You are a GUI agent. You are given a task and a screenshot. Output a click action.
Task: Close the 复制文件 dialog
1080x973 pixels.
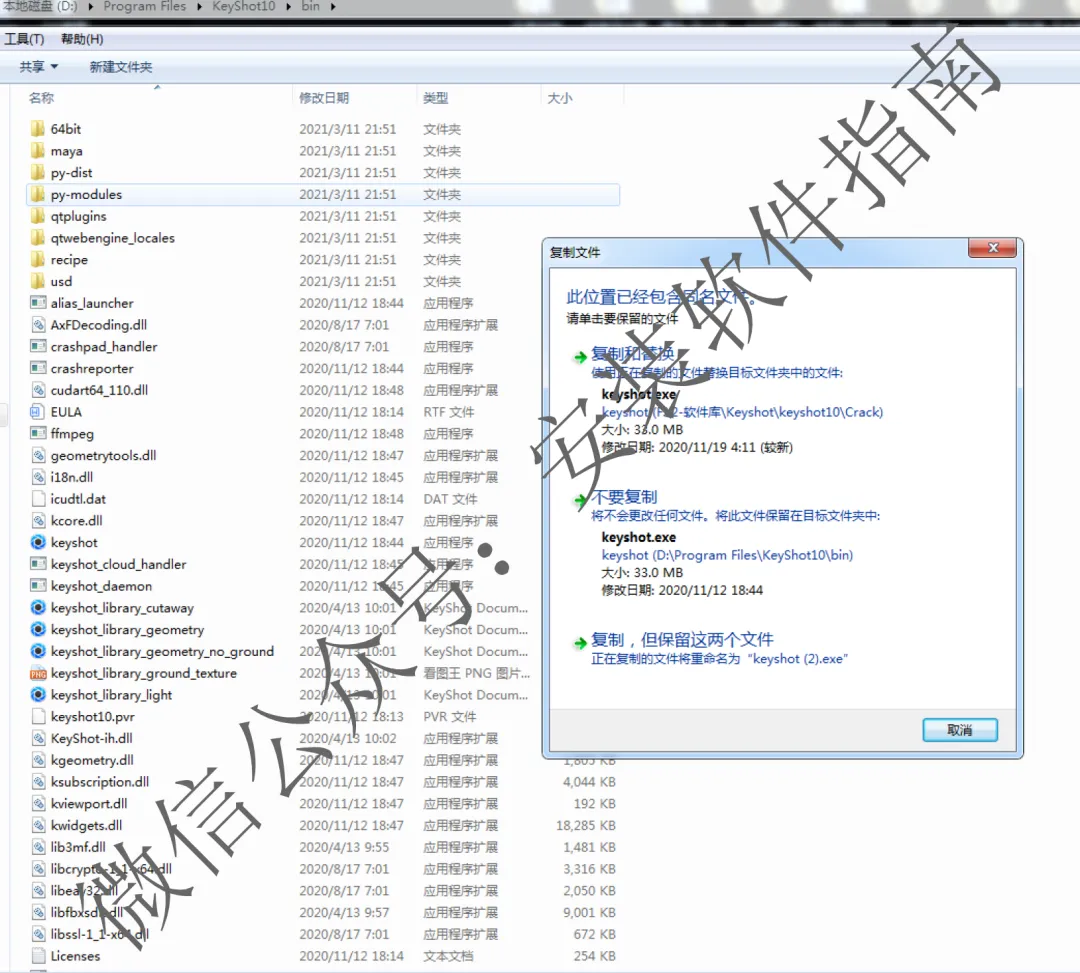pyautogui.click(x=993, y=248)
